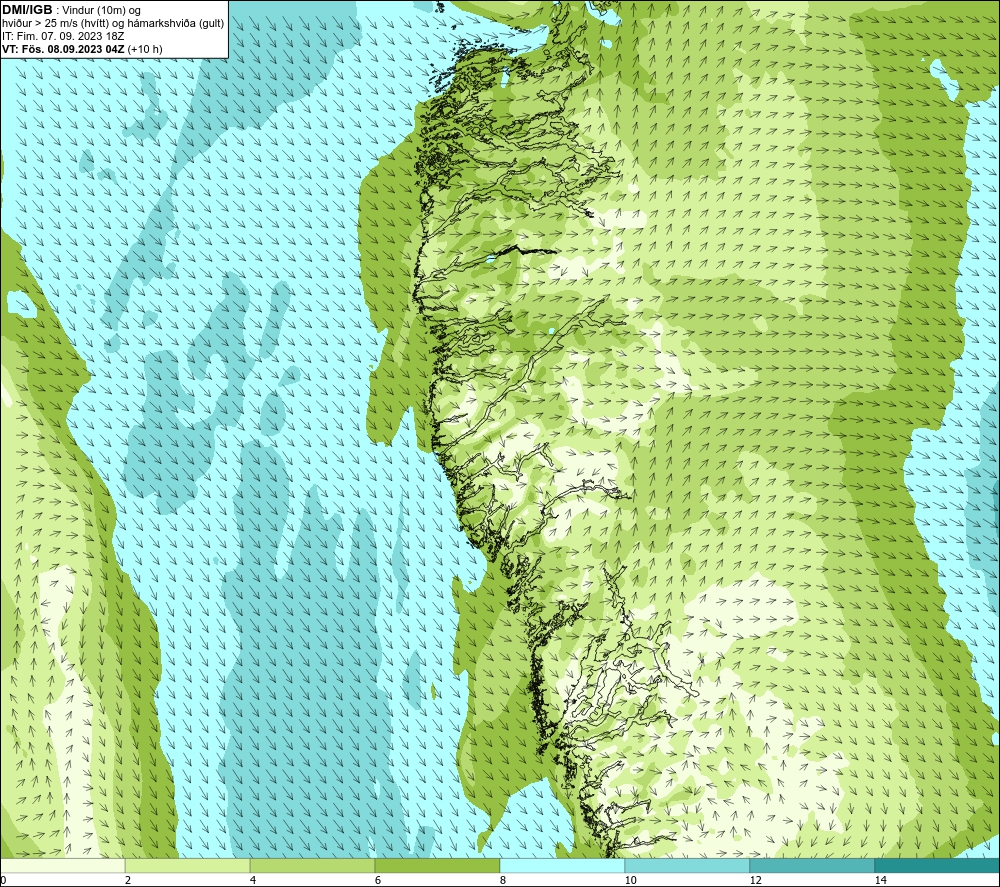The image size is (1000, 887).
Task: Click the 2–4 m/s light green legend swatch
Action: [x=188, y=865]
